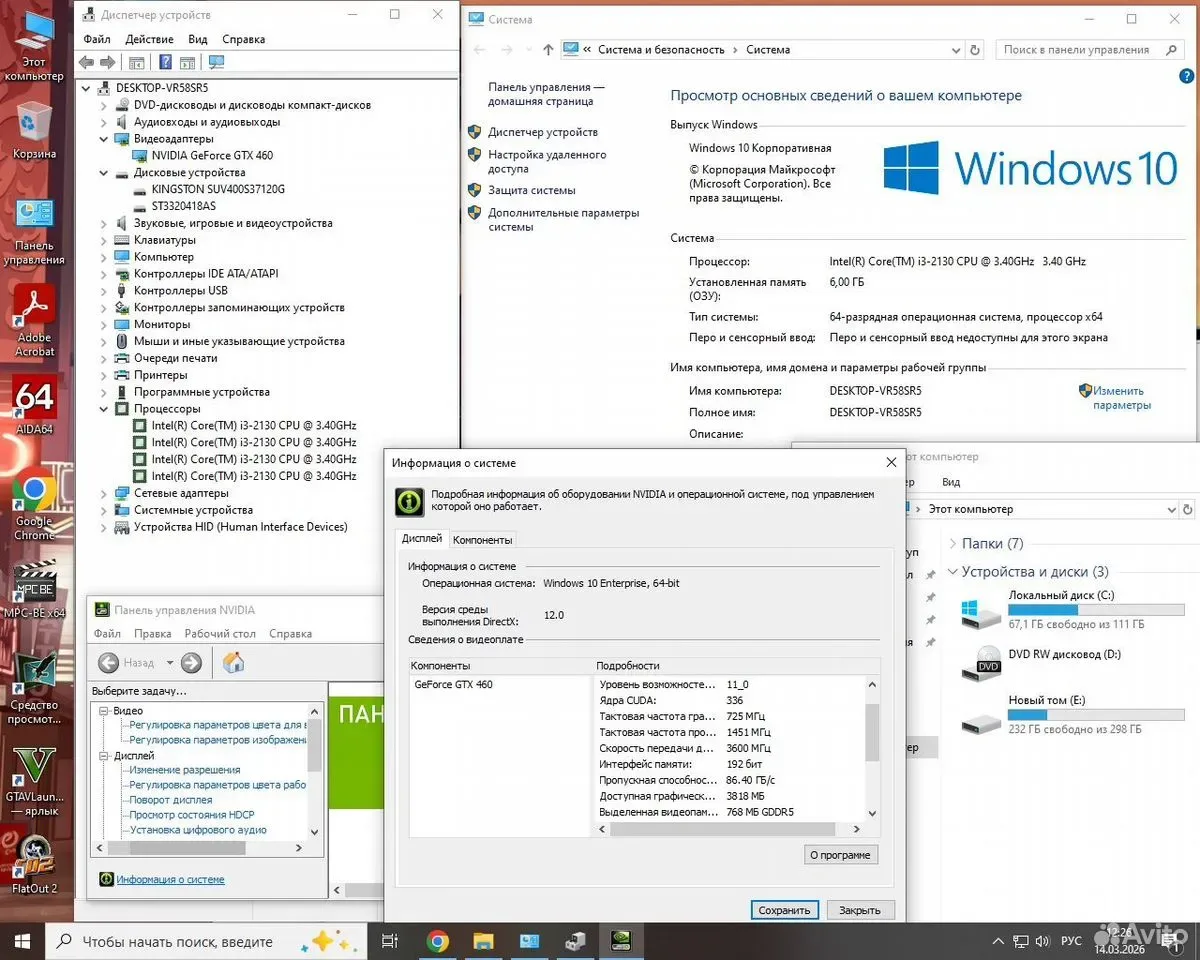Collapse Устройства и диски (3) group
Screen dimensions: 1200x960
click(x=951, y=572)
